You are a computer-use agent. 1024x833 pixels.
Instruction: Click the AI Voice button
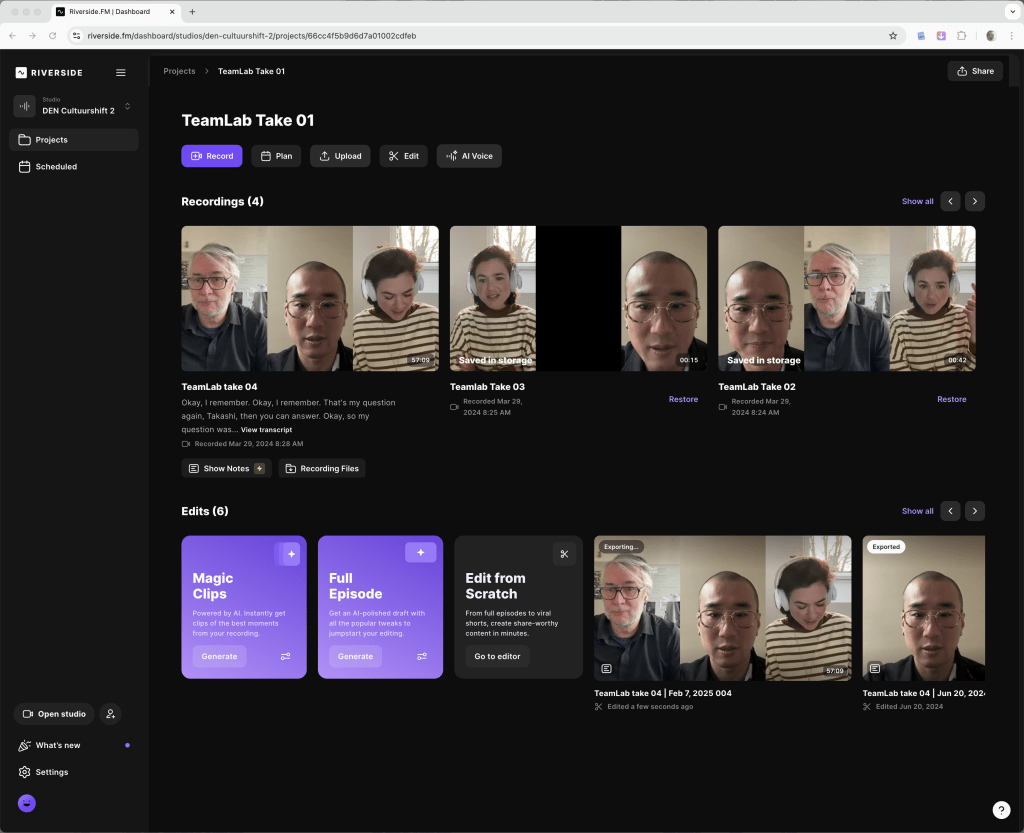click(x=469, y=156)
